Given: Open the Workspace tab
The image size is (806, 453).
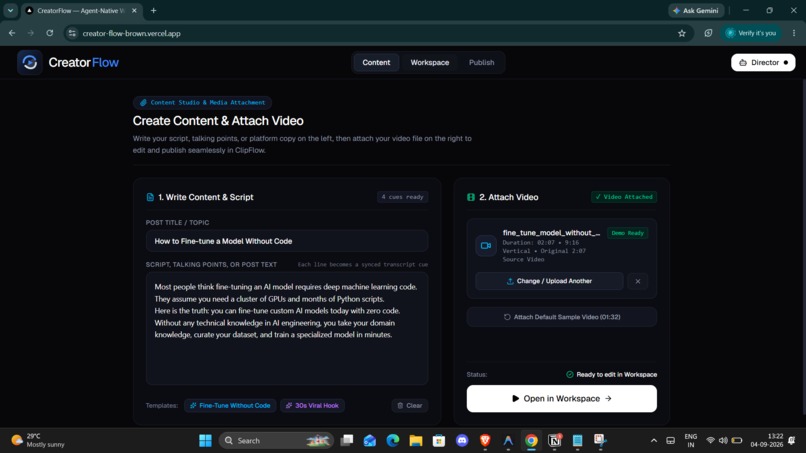Looking at the screenshot, I should [x=429, y=62].
